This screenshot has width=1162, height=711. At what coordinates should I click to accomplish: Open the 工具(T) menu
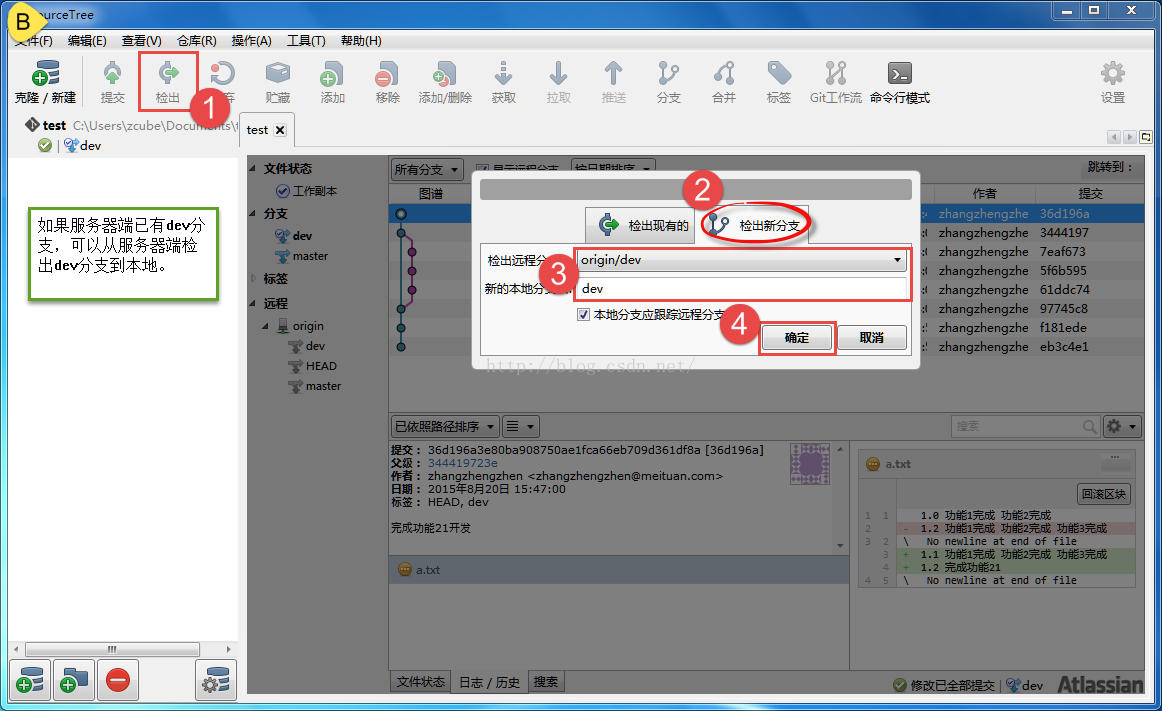point(306,41)
